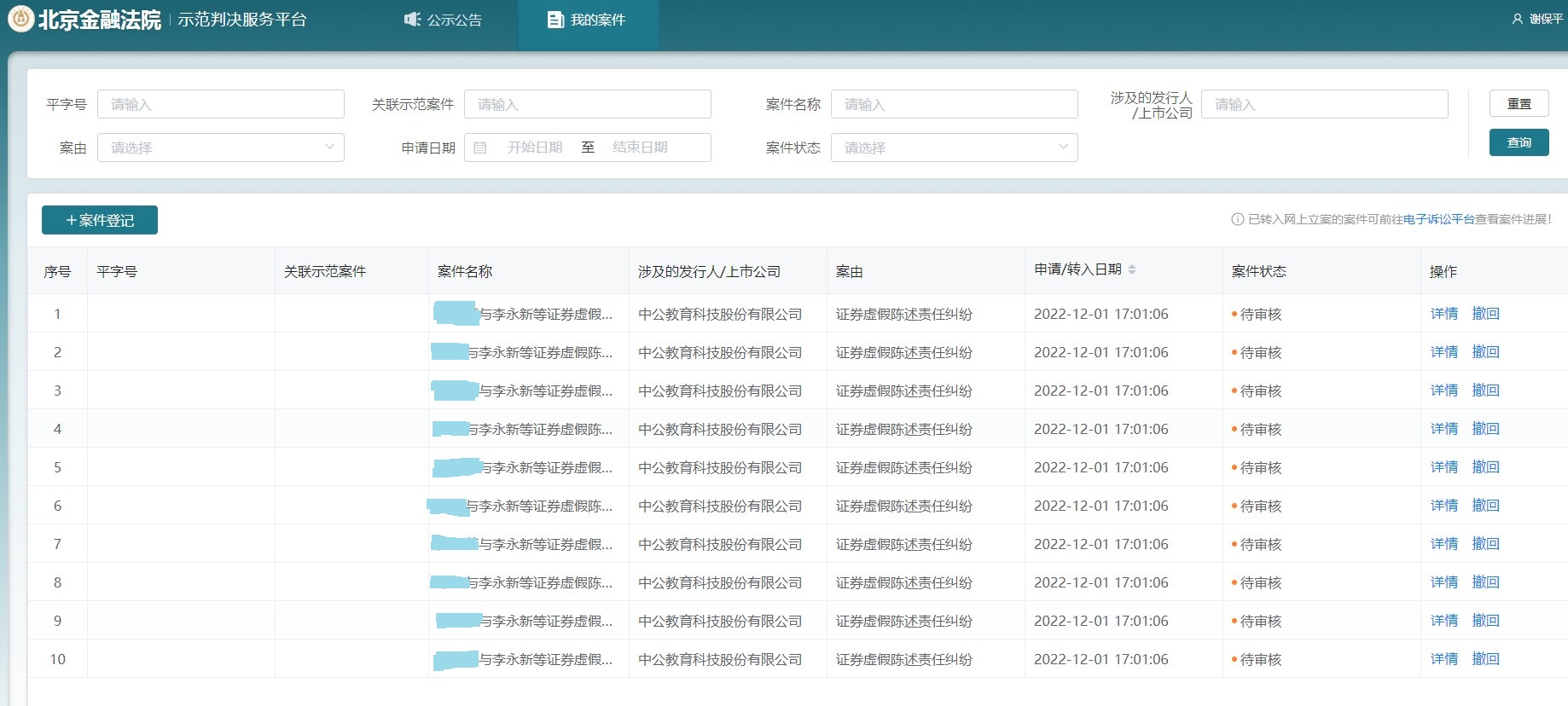Click the date cell in row 8

[1101, 582]
